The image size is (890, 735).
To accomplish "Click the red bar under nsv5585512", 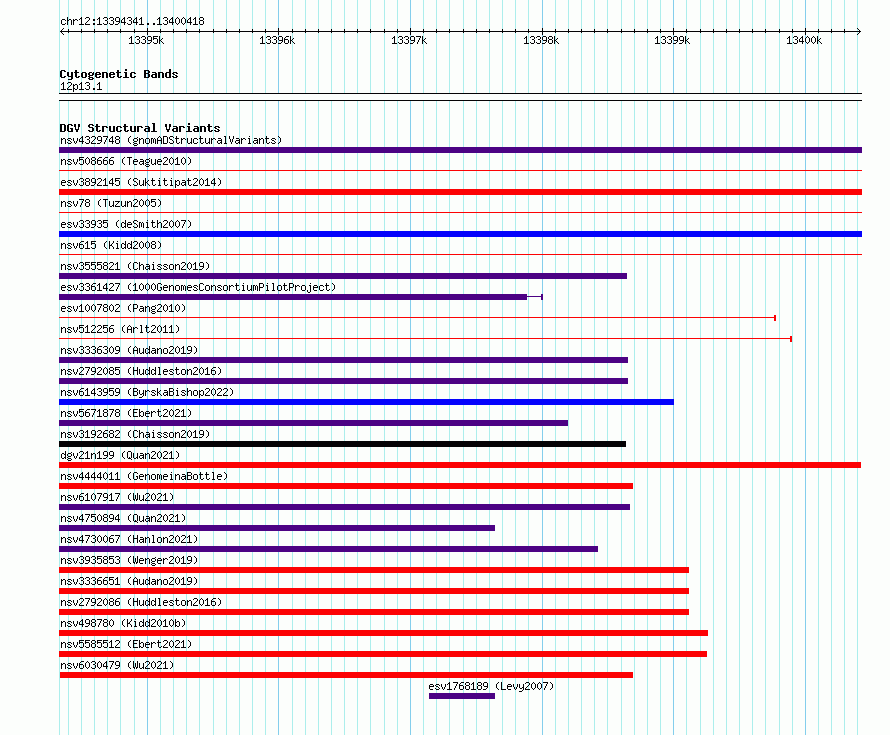I will pos(383,654).
